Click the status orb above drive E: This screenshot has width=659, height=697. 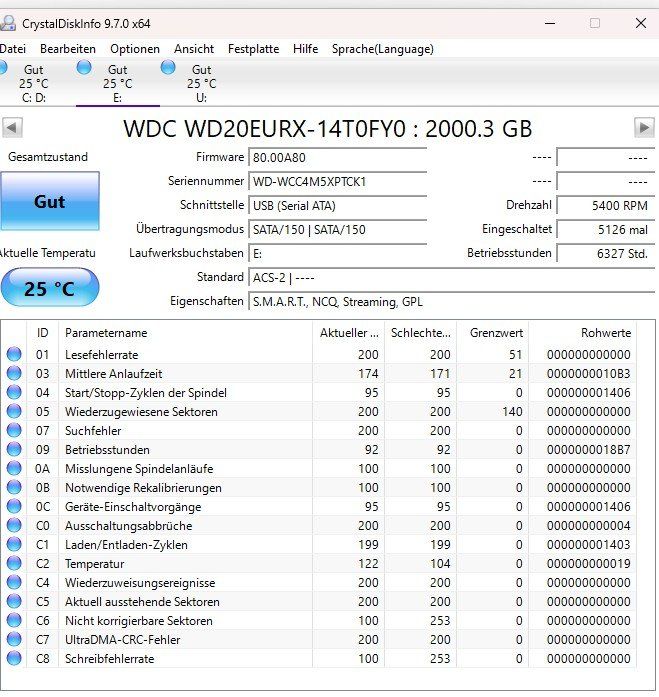[x=84, y=68]
